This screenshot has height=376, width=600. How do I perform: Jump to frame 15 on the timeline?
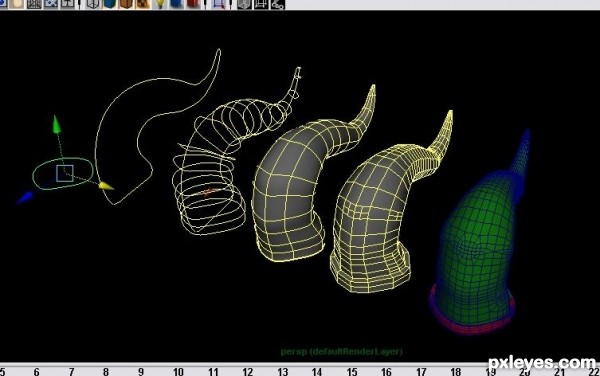tap(352, 371)
